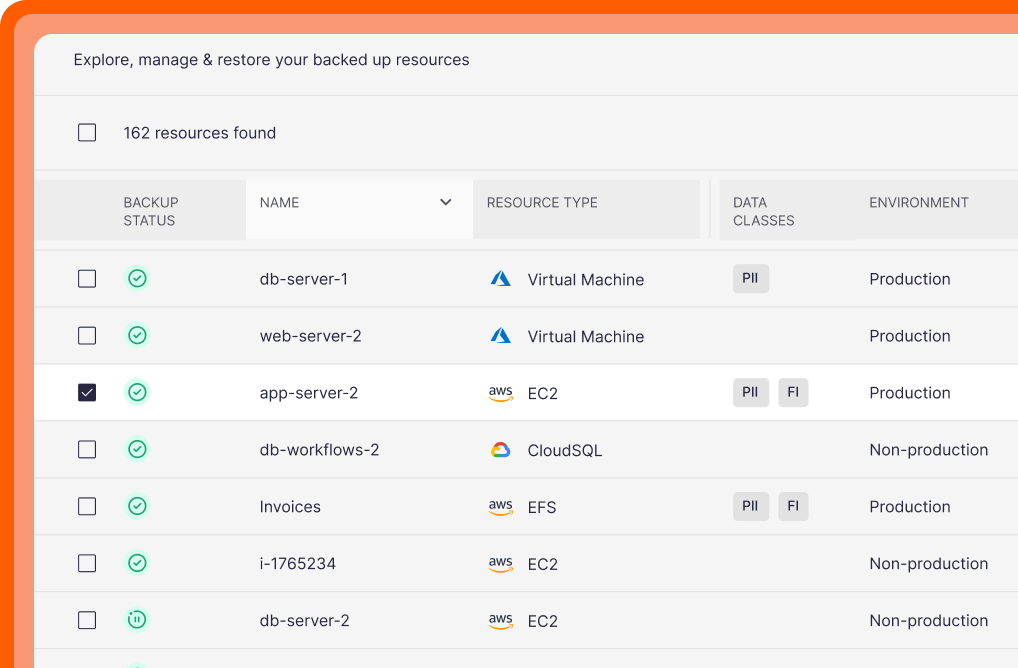Screen dimensions: 1018x668
Task: Click the paused backup icon for db-server-2
Action: 137,620
